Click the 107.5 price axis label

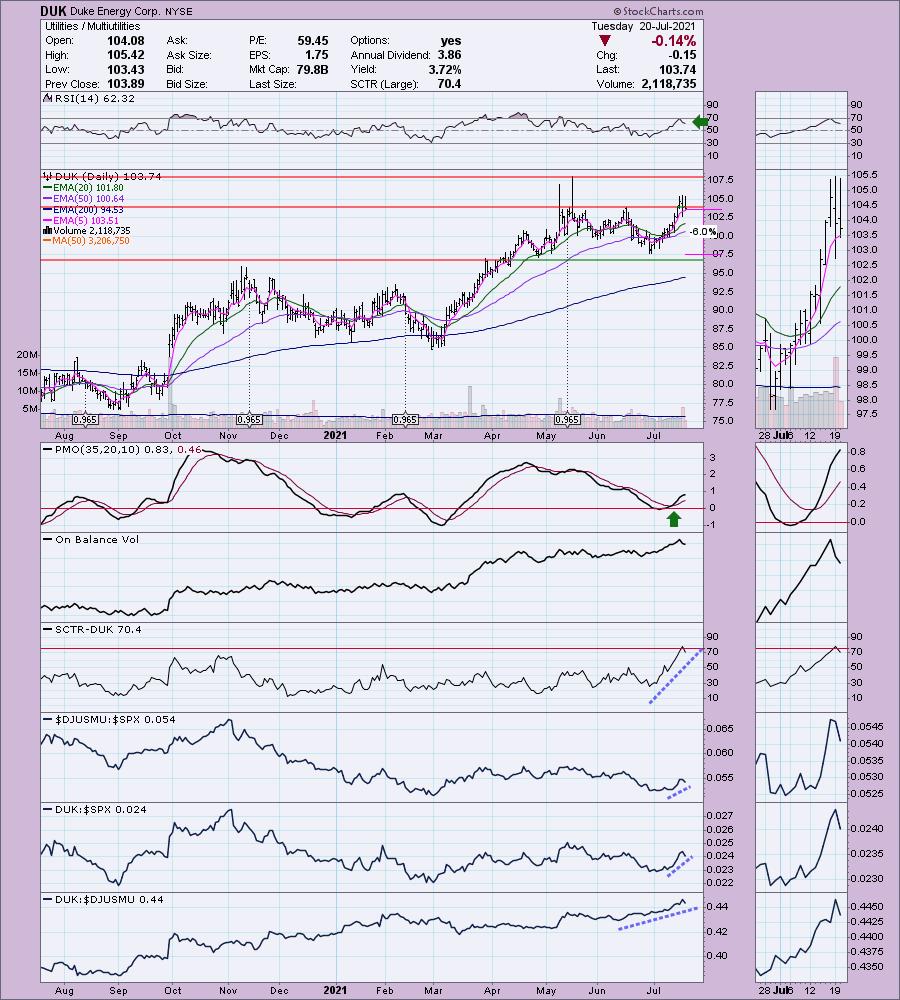coord(720,180)
